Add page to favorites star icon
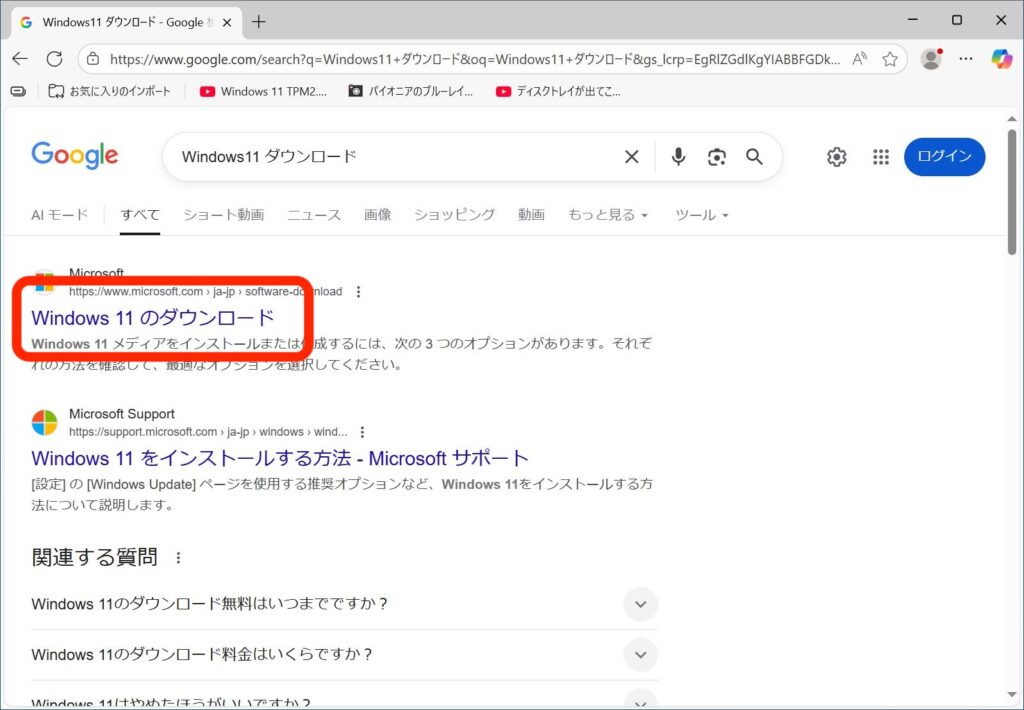 889,59
